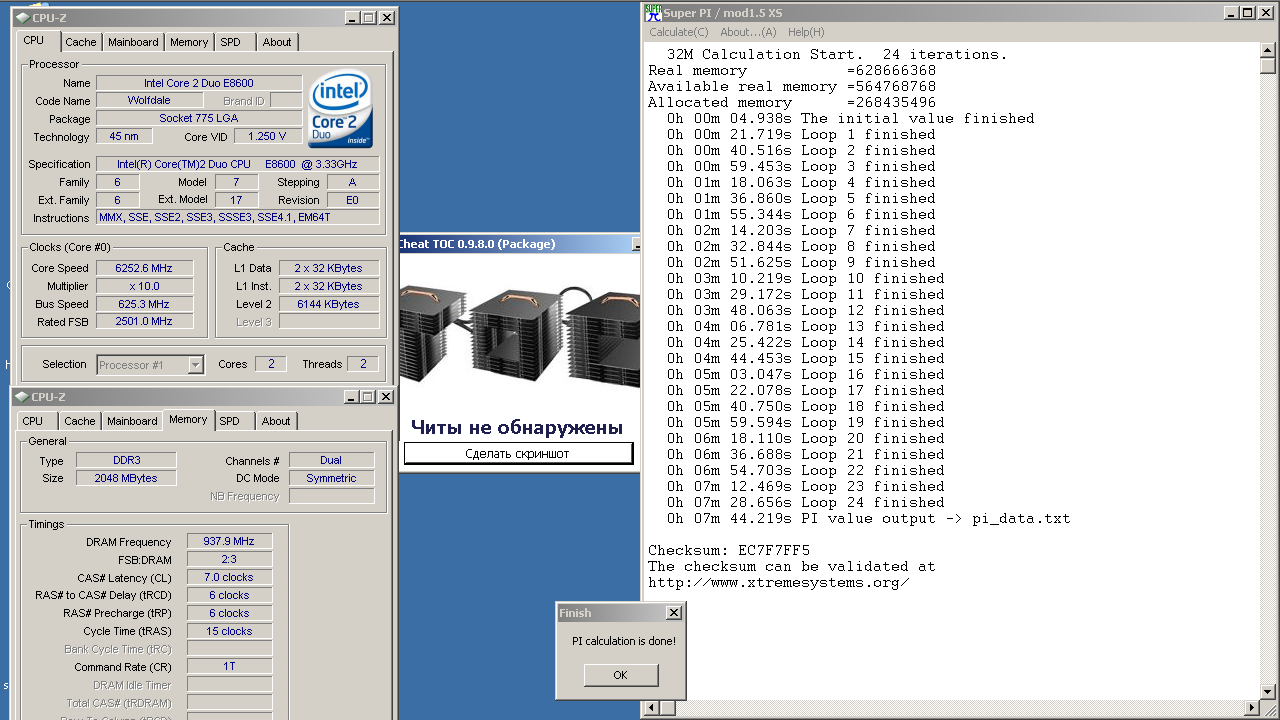
Task: Open About tab in top CPU-Z window
Action: [277, 42]
